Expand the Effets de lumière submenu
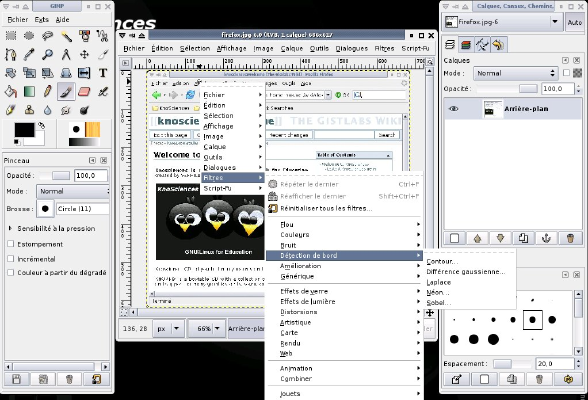This screenshot has width=588, height=400. tap(344, 301)
